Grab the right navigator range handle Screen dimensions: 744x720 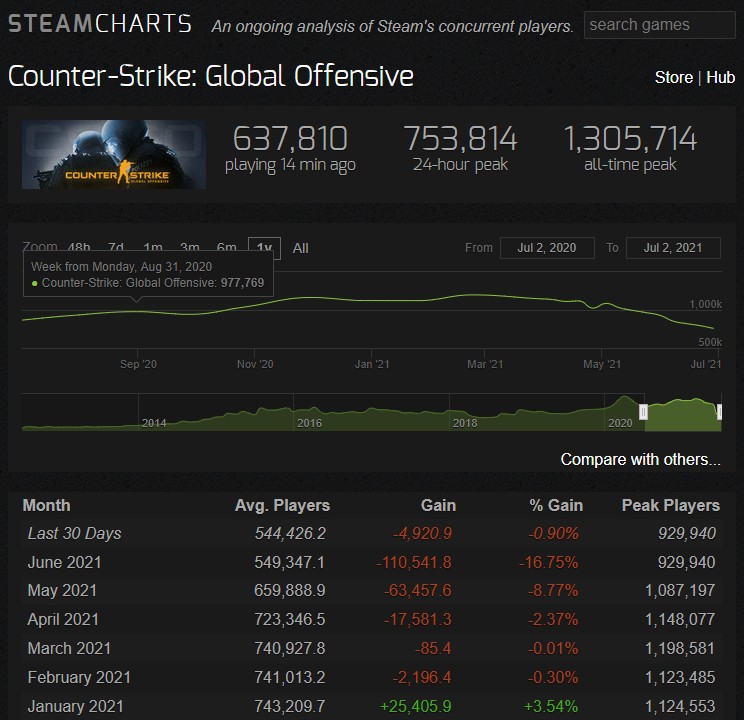pyautogui.click(x=719, y=412)
